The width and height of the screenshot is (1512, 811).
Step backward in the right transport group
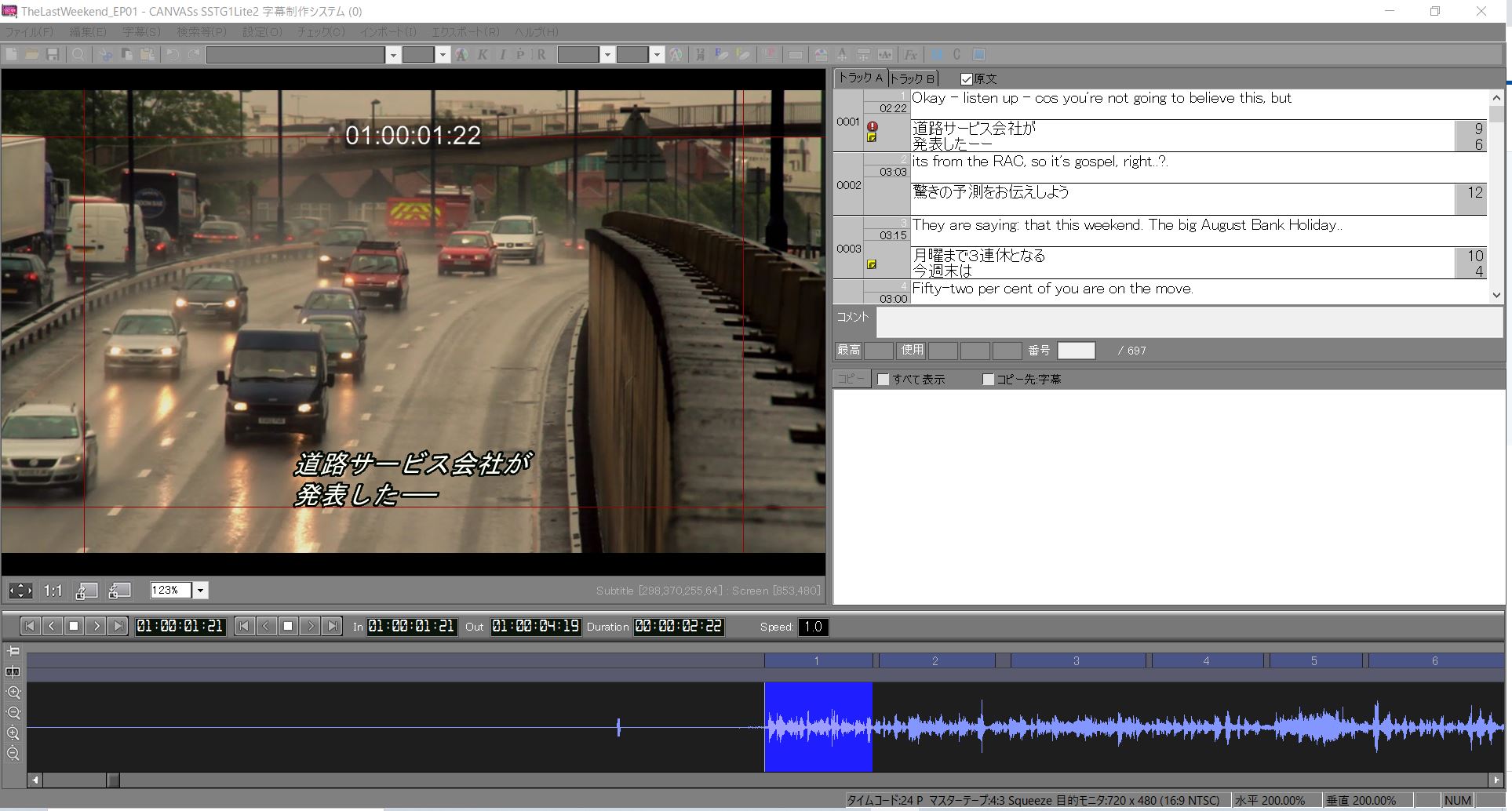point(266,626)
